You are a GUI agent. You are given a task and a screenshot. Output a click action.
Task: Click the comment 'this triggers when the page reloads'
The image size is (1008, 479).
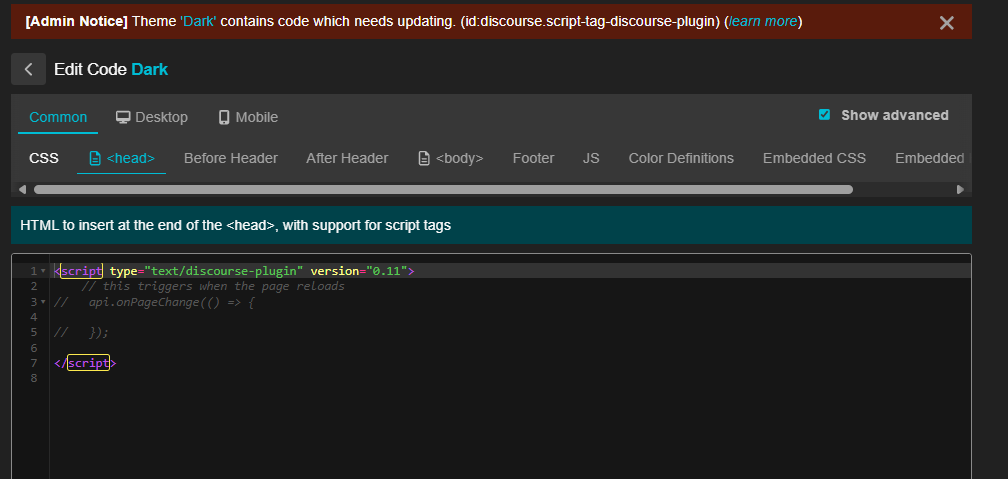213,286
